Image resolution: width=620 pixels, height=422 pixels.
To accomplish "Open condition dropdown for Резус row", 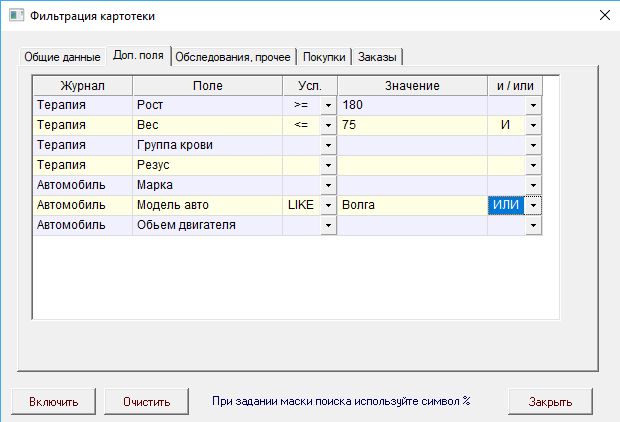I will tap(328, 165).
